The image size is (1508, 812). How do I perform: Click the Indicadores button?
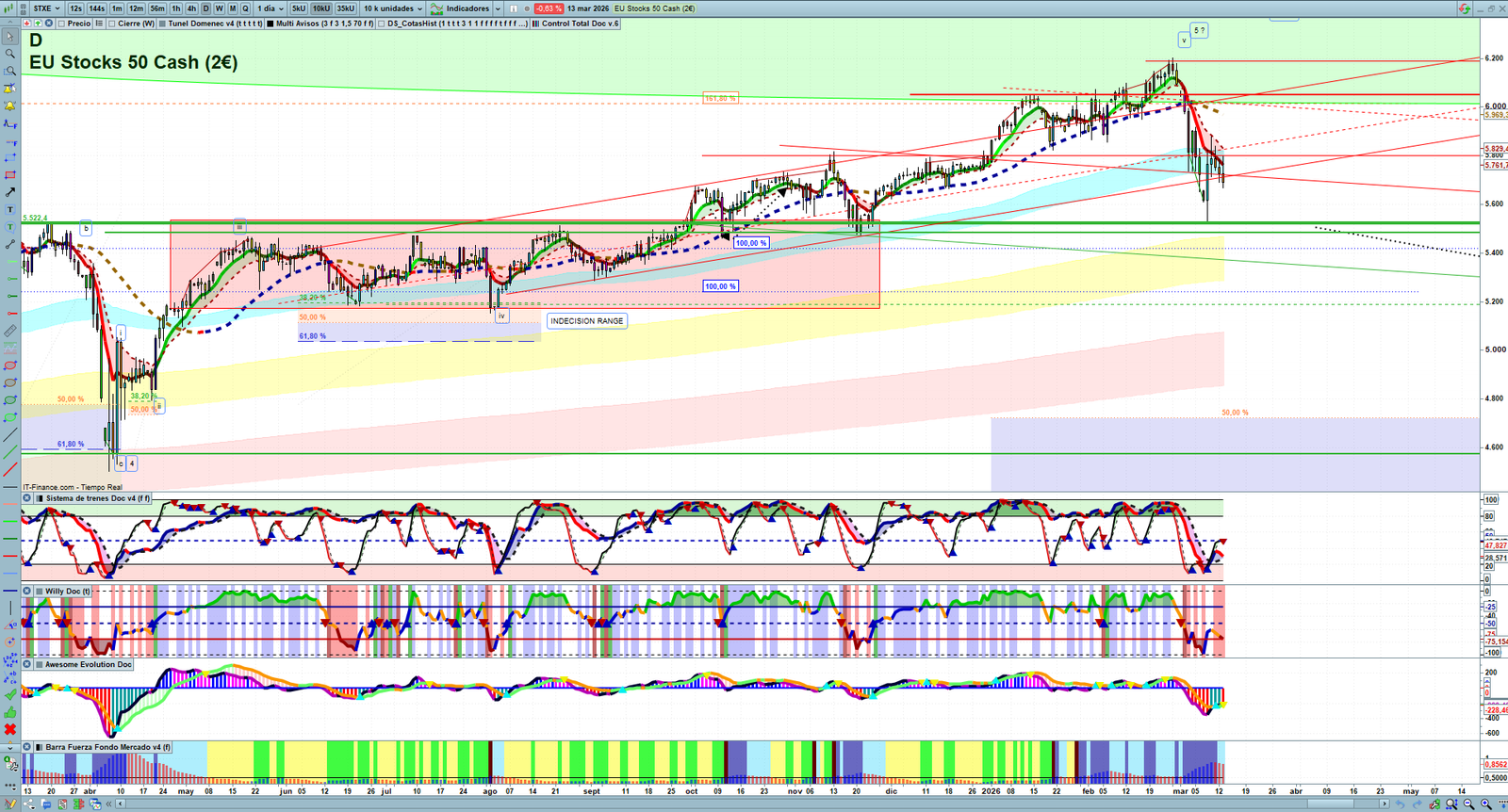point(459,8)
